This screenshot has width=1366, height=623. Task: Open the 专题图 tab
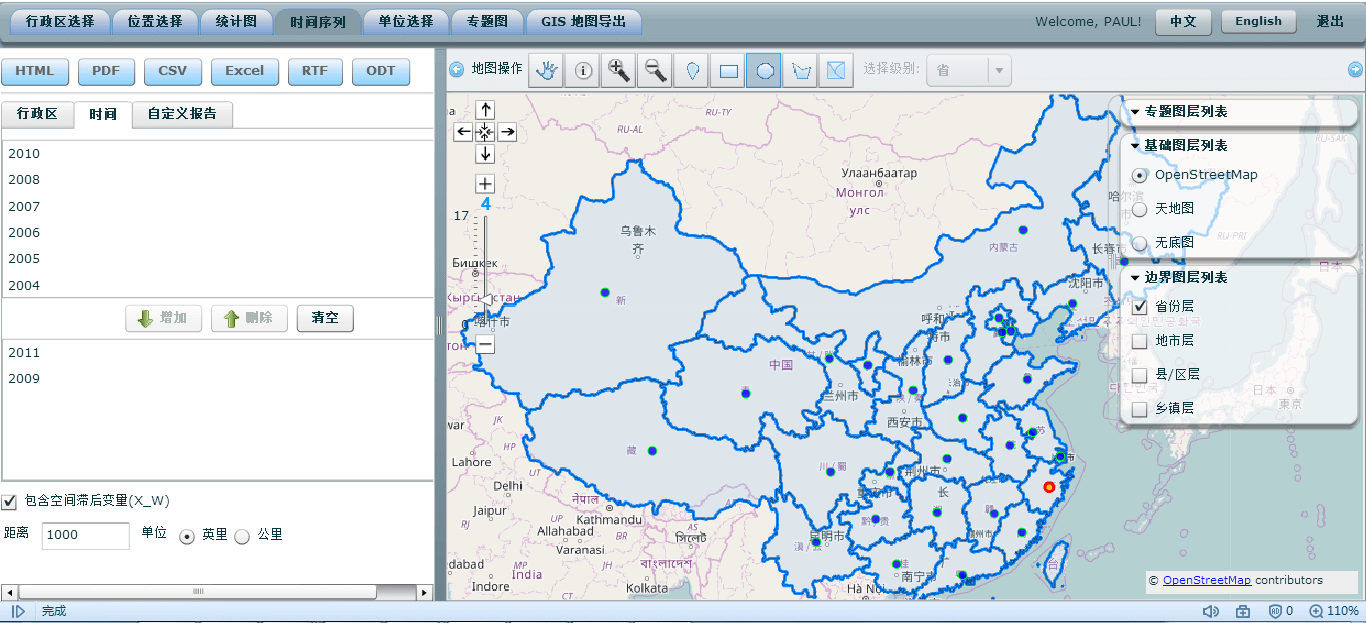point(487,21)
